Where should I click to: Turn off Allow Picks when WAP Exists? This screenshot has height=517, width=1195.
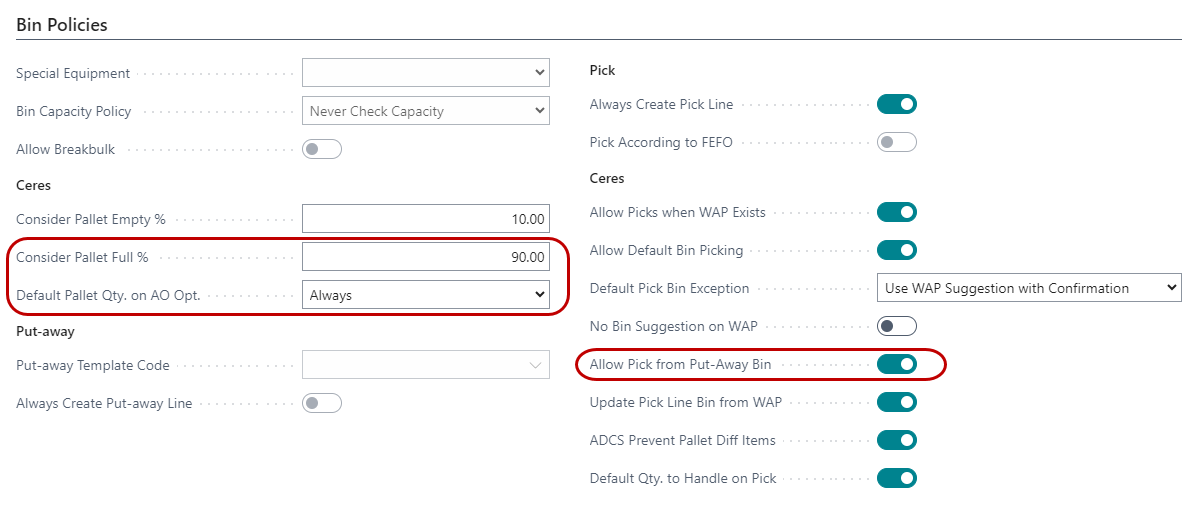click(896, 212)
